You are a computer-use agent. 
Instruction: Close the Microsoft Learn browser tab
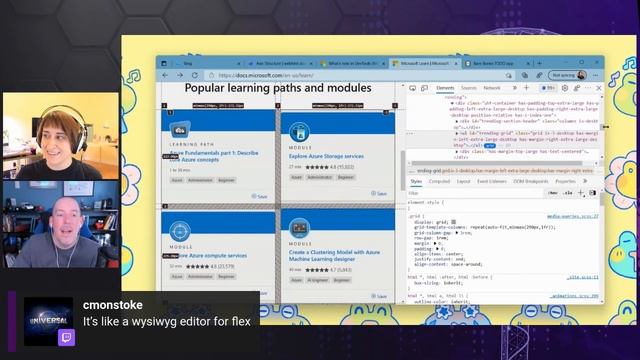point(456,63)
